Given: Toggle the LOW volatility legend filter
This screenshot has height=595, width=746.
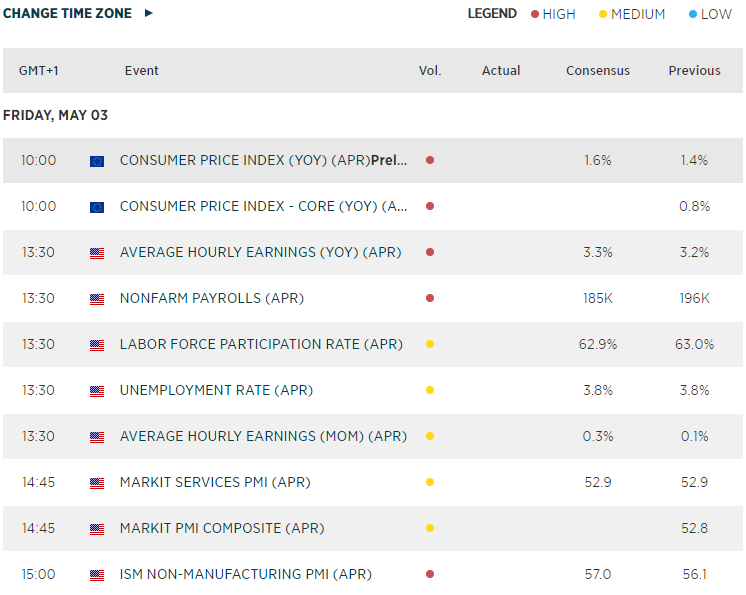Looking at the screenshot, I should (x=710, y=14).
